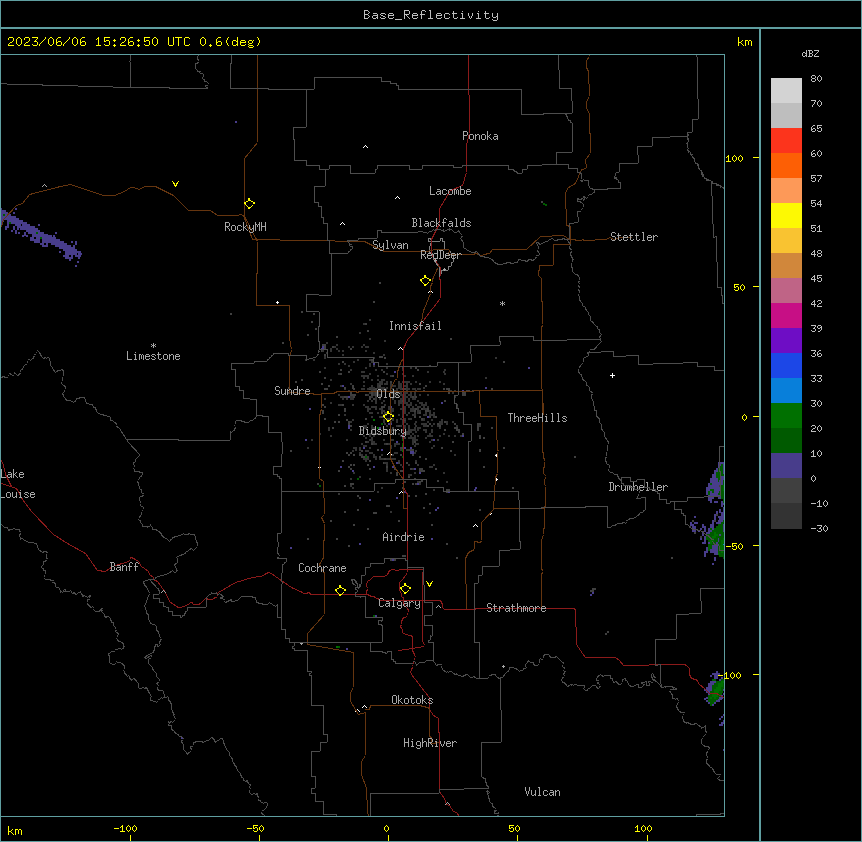Click the white plus marker north of Drumheller

coord(612,375)
